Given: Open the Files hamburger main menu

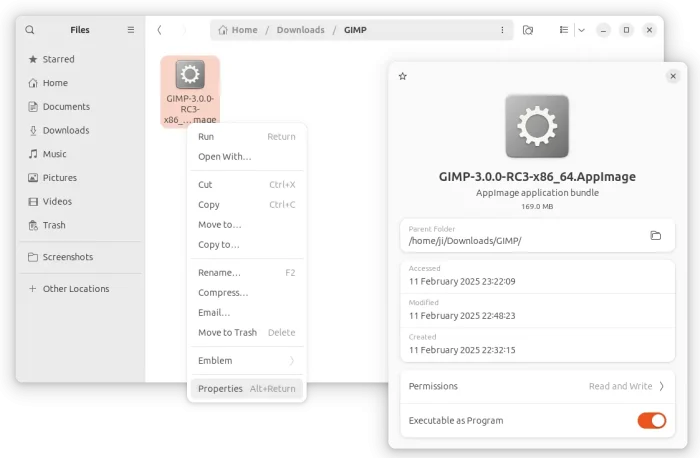Looking at the screenshot, I should tap(131, 30).
